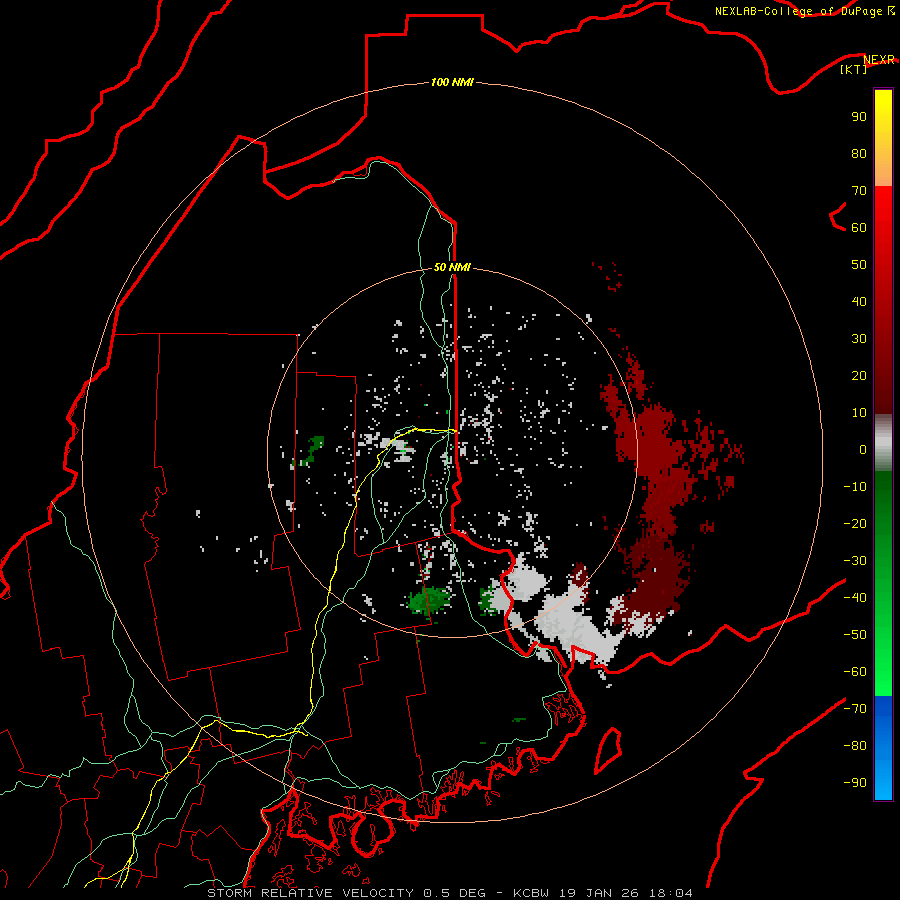Select the -90 value on velocity scale
The image size is (900, 900).
tap(855, 783)
